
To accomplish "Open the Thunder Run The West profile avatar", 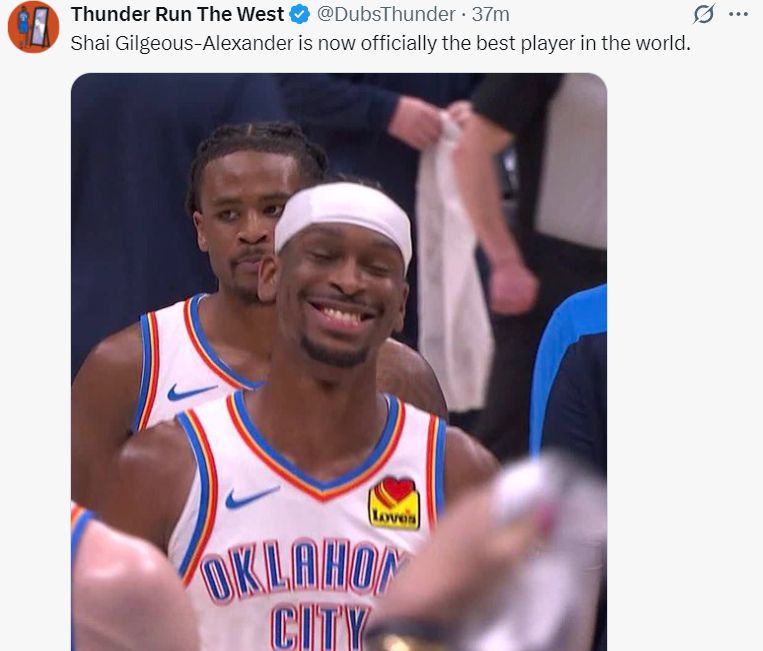I will pos(33,27).
